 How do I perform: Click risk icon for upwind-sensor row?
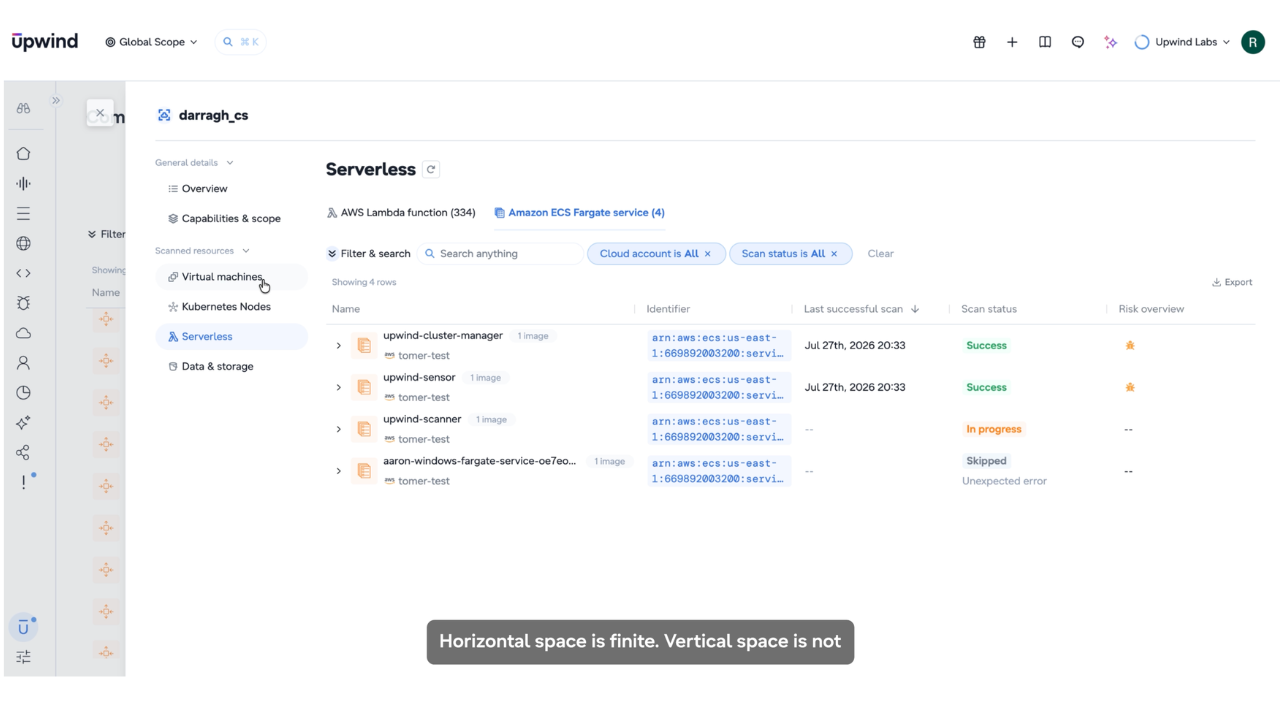coord(1130,387)
